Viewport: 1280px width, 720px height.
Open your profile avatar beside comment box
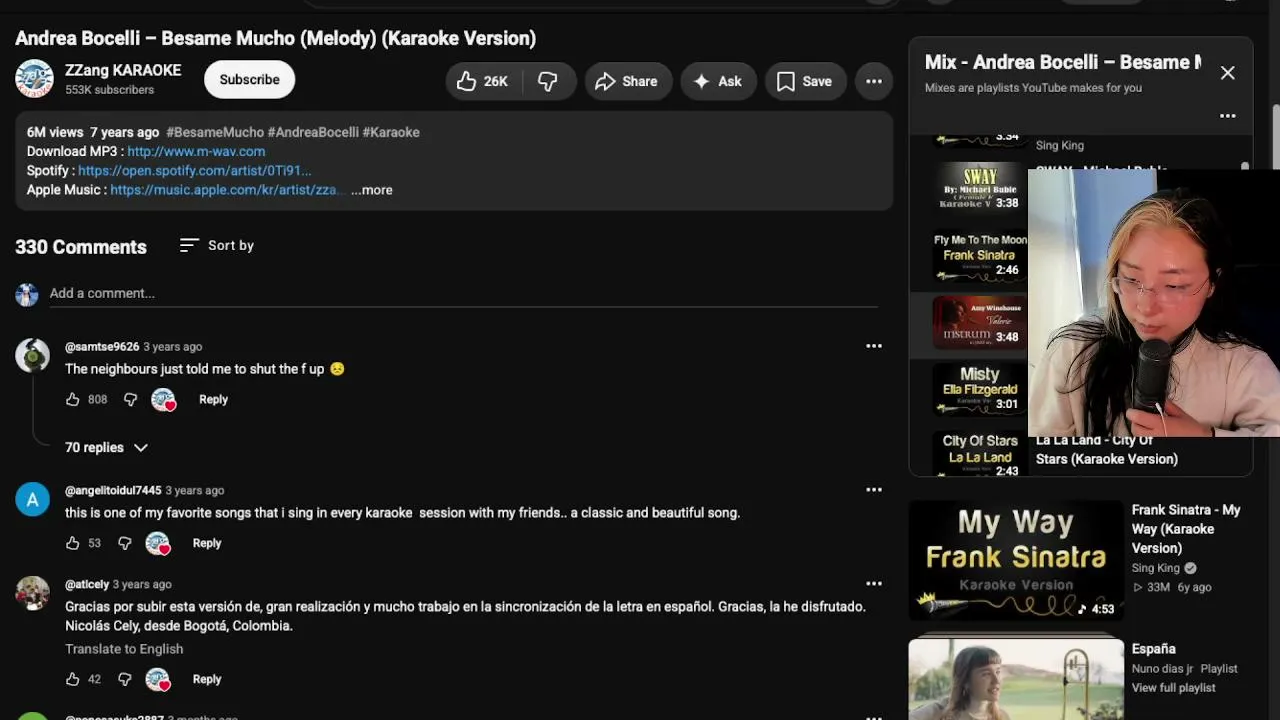point(27,294)
